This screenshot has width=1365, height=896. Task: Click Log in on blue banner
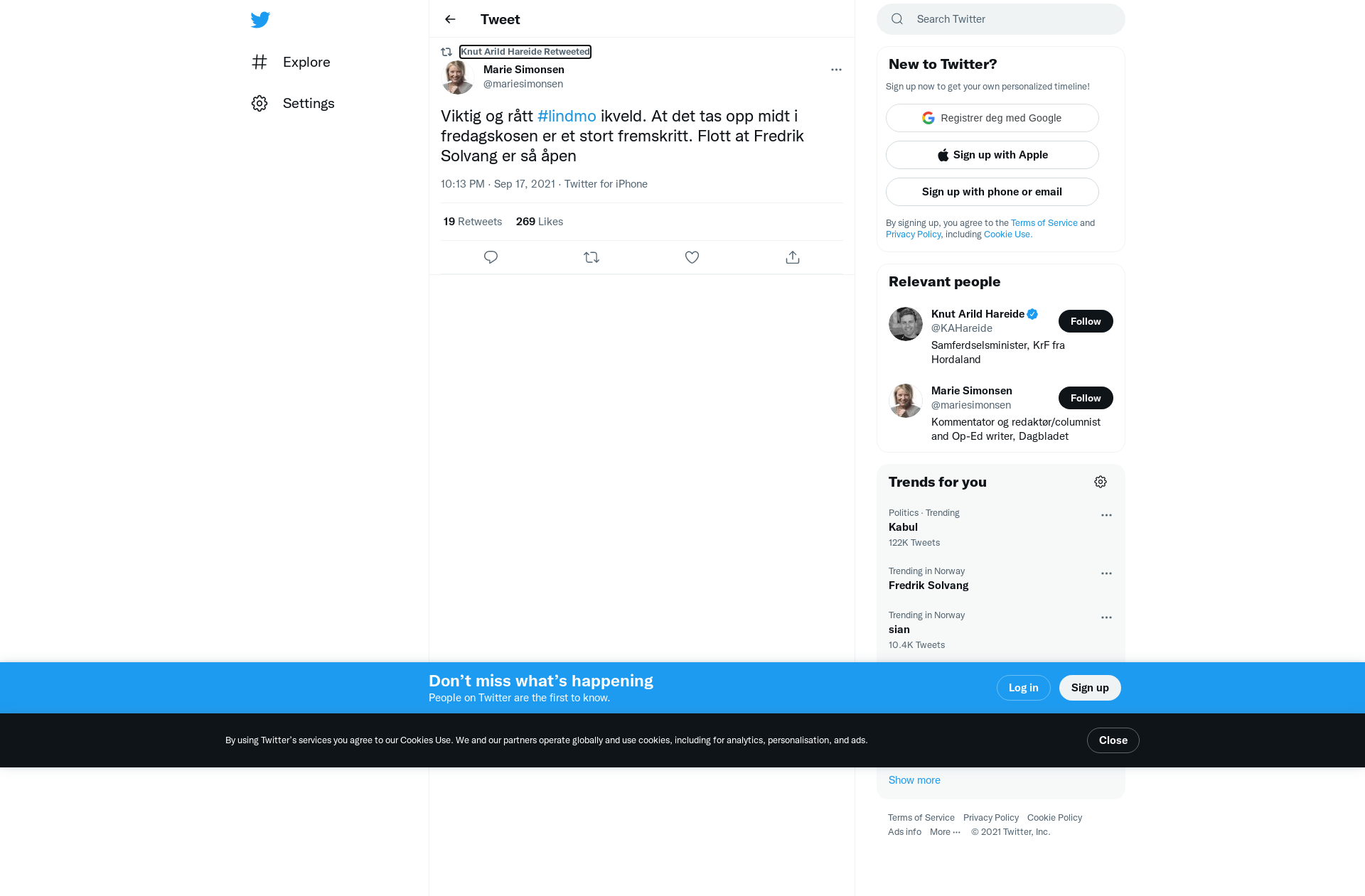pyautogui.click(x=1024, y=688)
